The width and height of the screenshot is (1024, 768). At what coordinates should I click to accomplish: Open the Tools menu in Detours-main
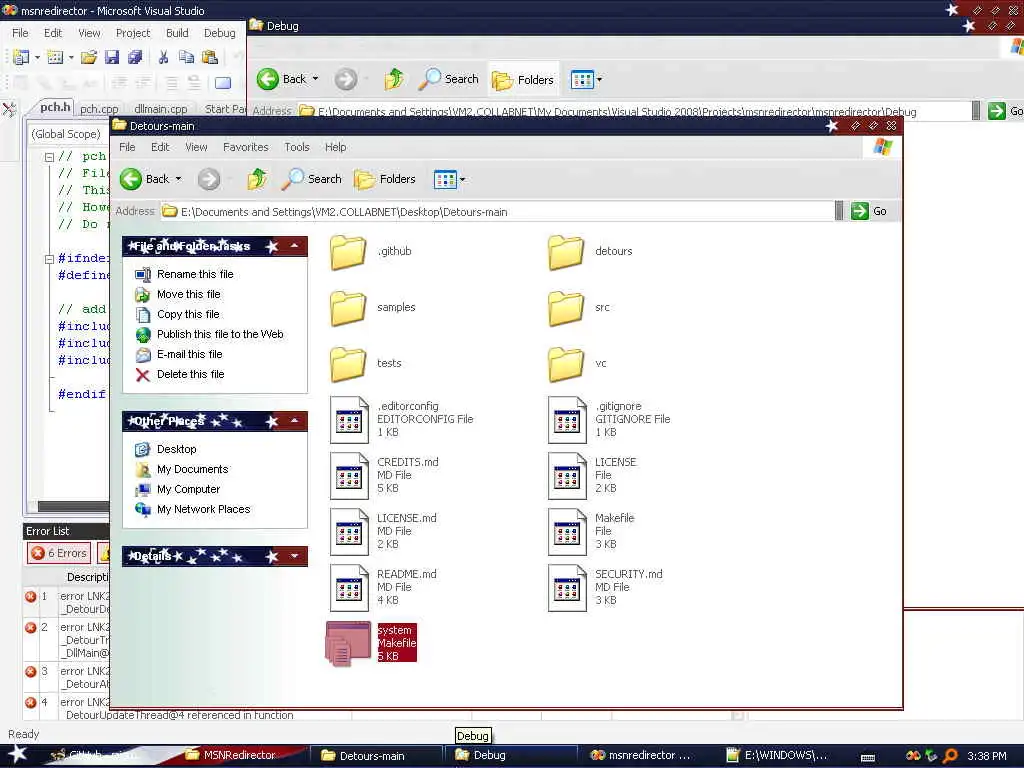(296, 147)
